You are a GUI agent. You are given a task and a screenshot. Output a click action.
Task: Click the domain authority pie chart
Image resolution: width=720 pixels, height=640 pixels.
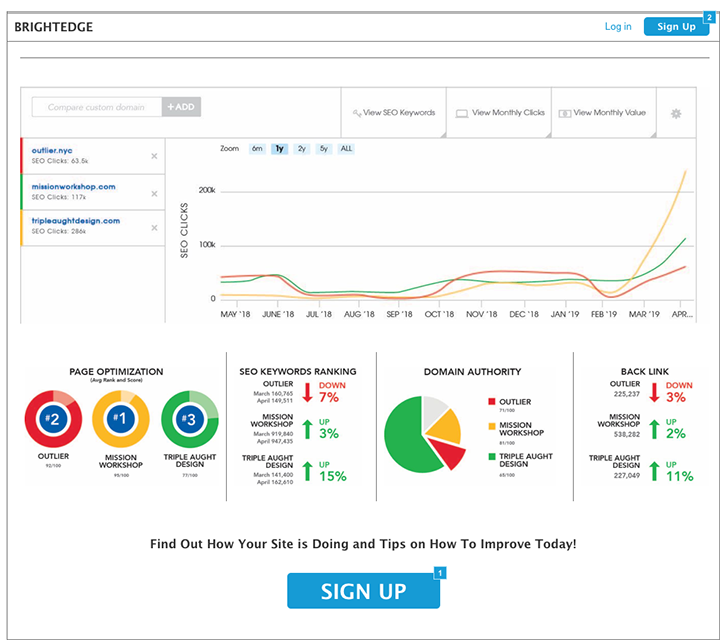pyautogui.click(x=423, y=434)
